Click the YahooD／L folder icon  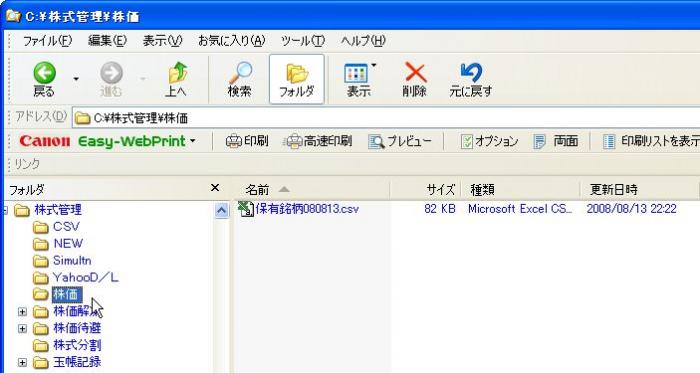[x=41, y=278]
